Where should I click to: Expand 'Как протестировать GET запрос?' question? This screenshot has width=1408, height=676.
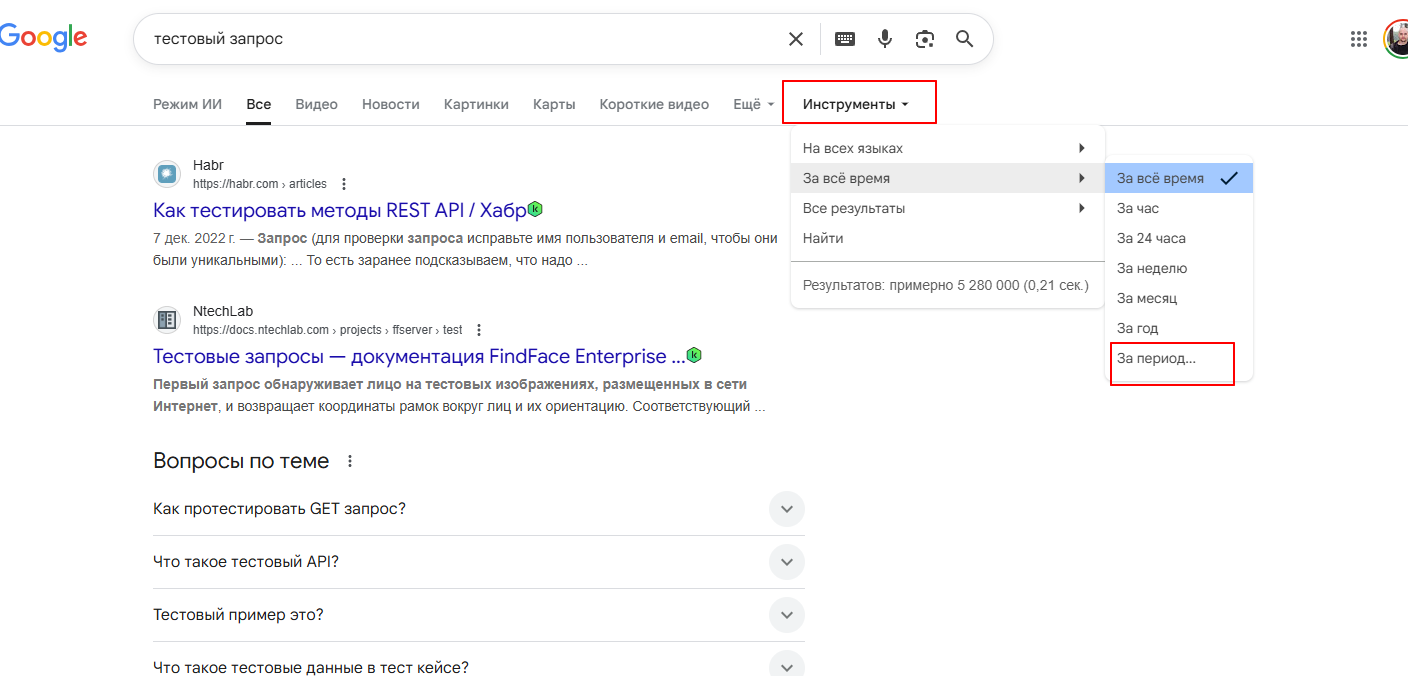pos(786,509)
